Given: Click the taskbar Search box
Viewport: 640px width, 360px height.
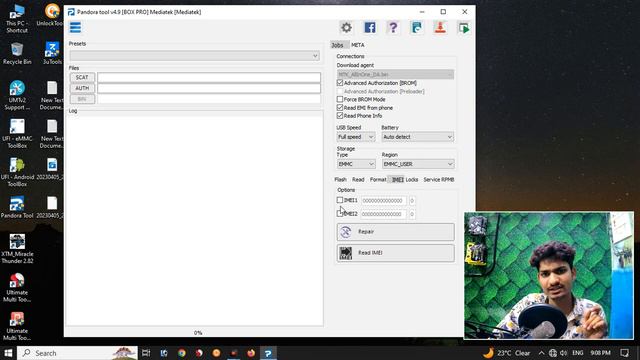Looking at the screenshot, I should [78, 353].
